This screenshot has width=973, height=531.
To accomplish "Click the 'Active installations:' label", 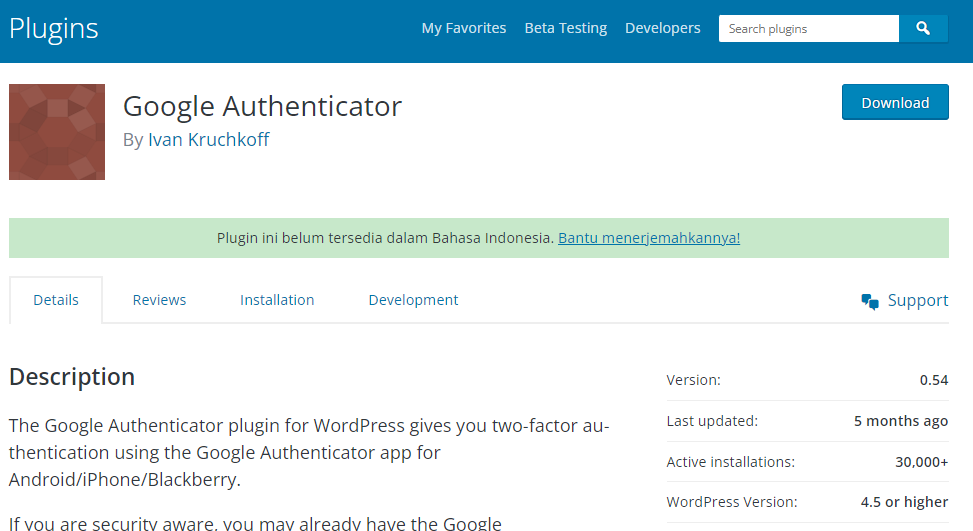I will [x=730, y=462].
